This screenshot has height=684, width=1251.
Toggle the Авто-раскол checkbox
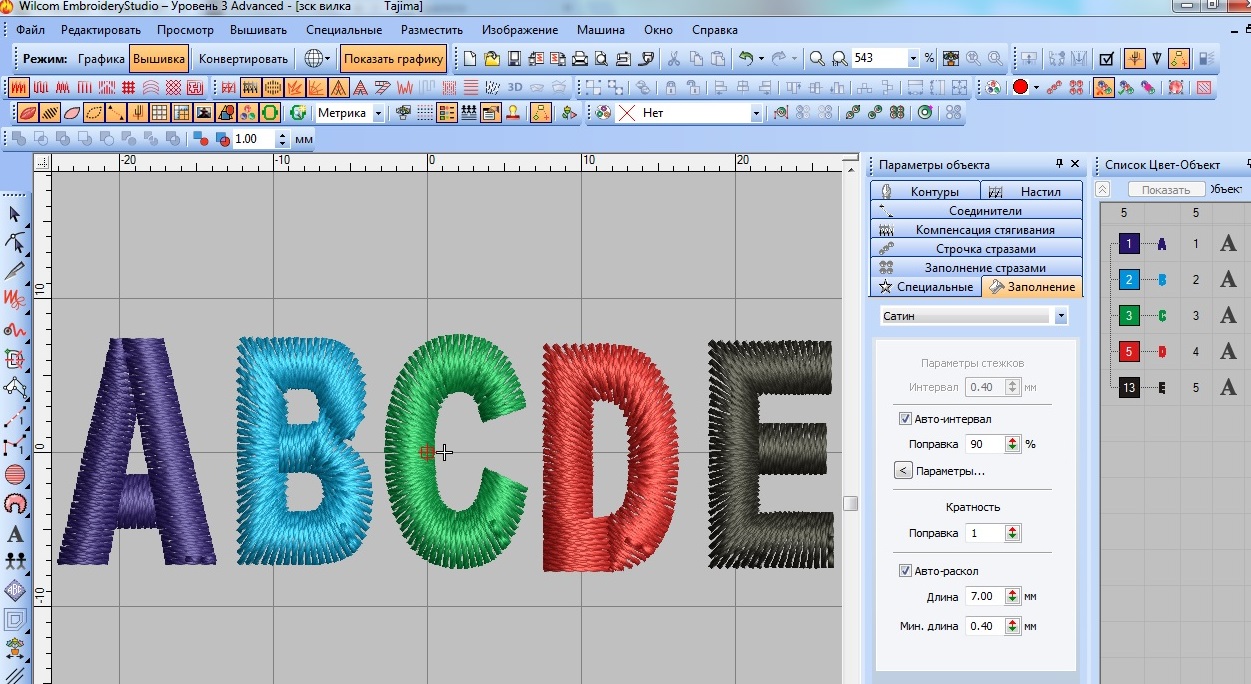pyautogui.click(x=906, y=571)
